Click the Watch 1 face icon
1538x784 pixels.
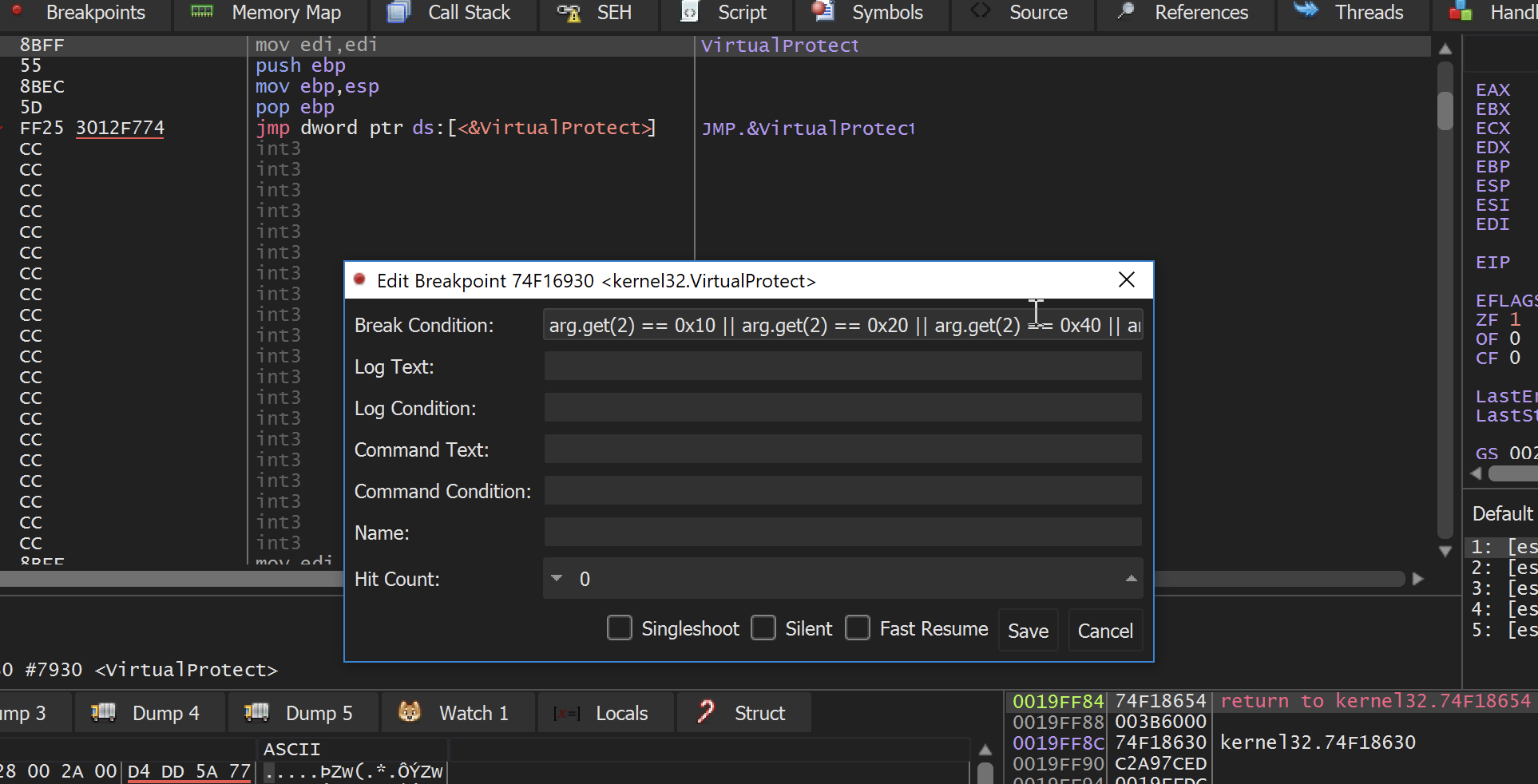(410, 711)
